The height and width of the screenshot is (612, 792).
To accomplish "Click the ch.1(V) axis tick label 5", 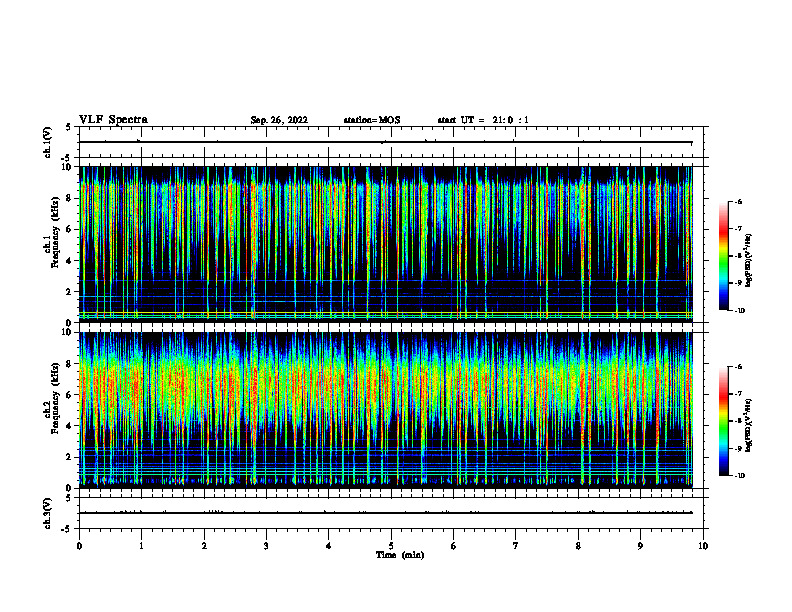I will (x=69, y=127).
